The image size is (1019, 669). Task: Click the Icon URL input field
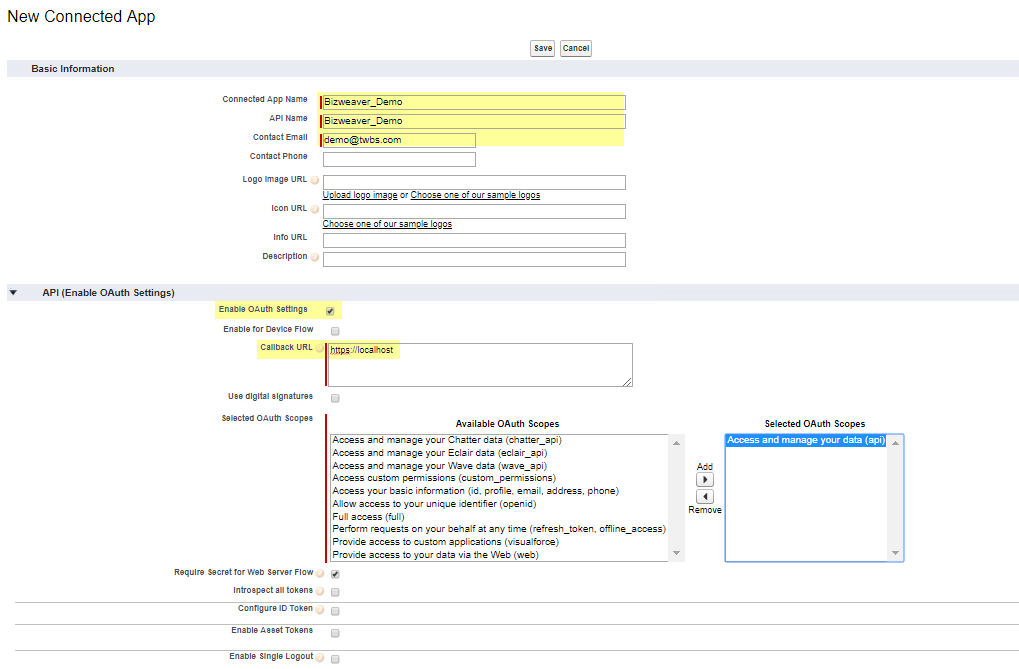coord(474,211)
